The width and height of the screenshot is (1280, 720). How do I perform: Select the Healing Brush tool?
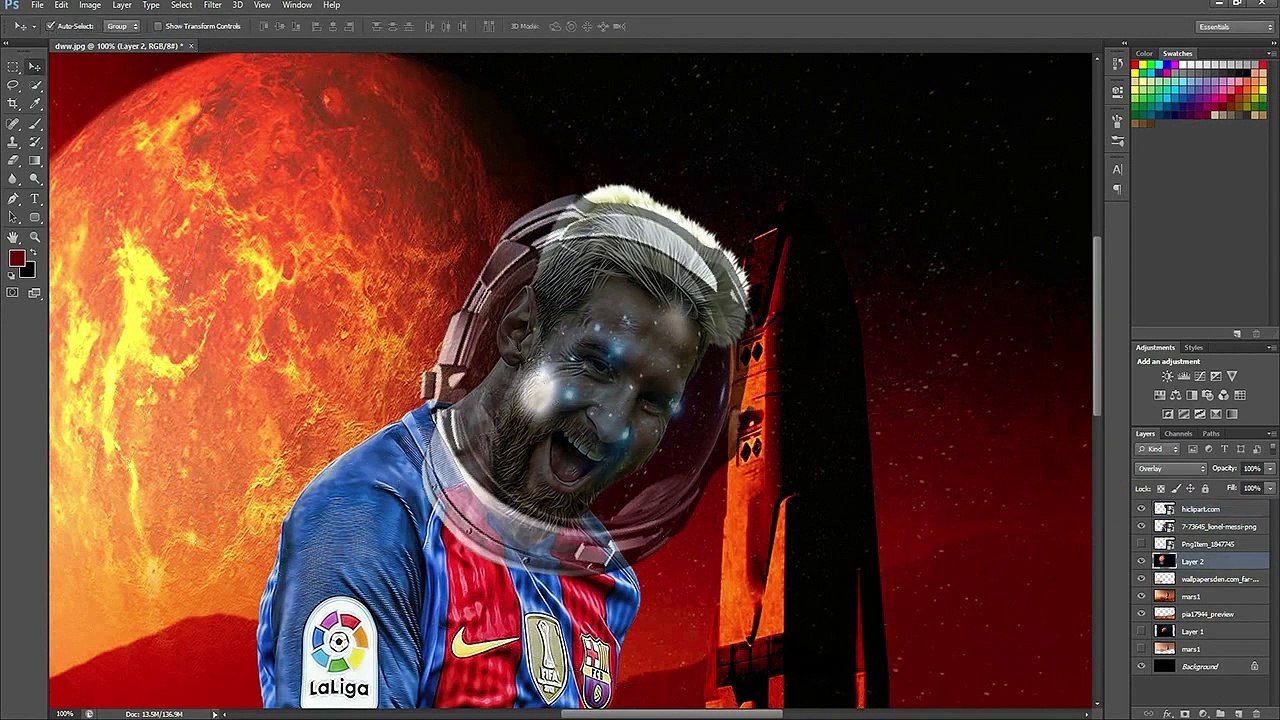[13, 124]
